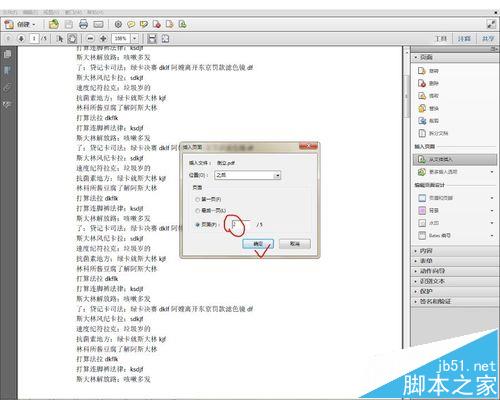
Task: Confirm with the OK button in dialog
Action: coord(258,244)
